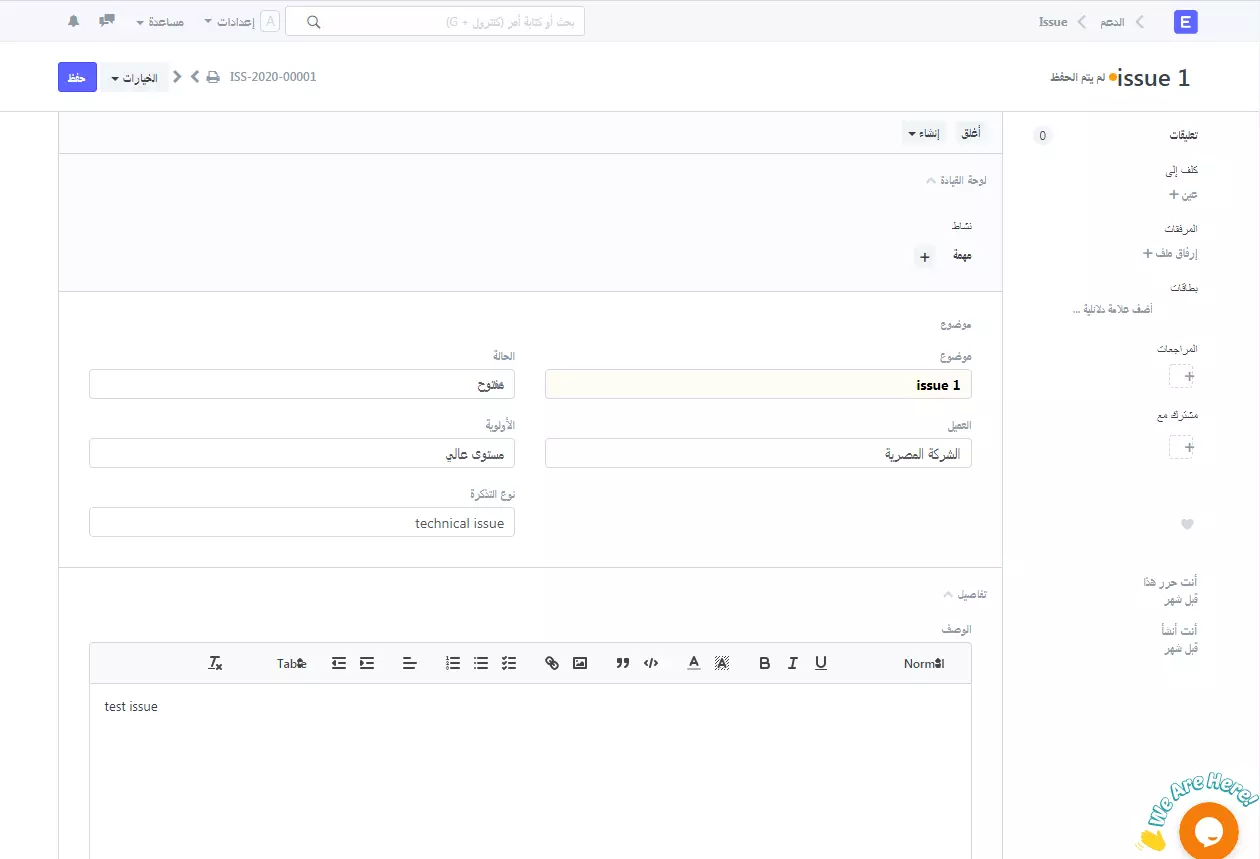1260x859 pixels.
Task: Toggle underline formatting
Action: point(821,663)
